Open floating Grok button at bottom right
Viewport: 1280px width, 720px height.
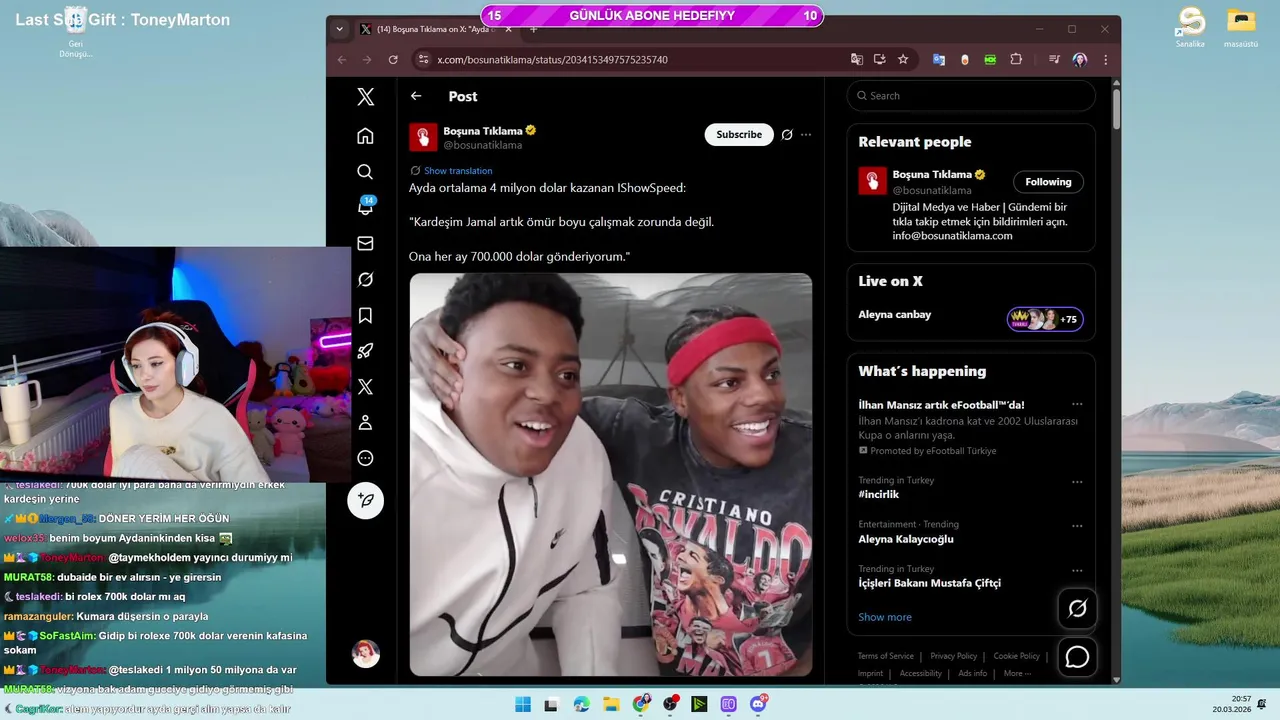pos(1077,608)
